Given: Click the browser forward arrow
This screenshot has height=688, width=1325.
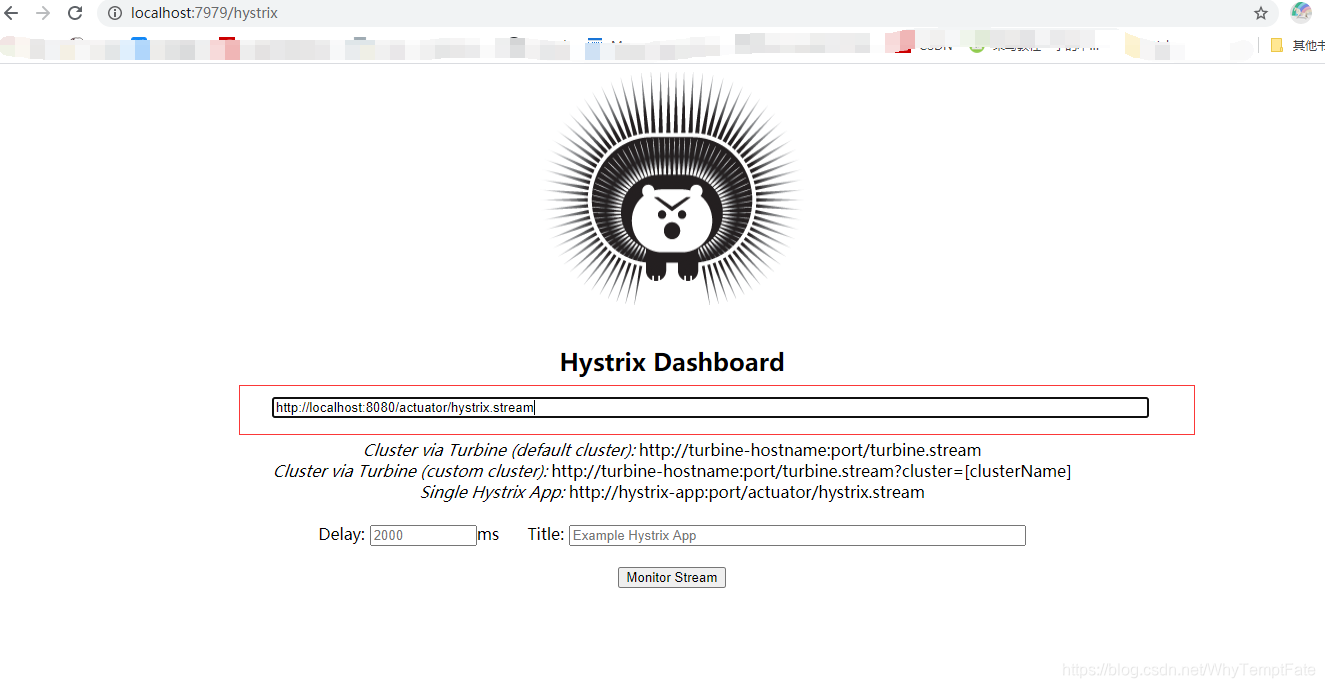Looking at the screenshot, I should pyautogui.click(x=43, y=13).
